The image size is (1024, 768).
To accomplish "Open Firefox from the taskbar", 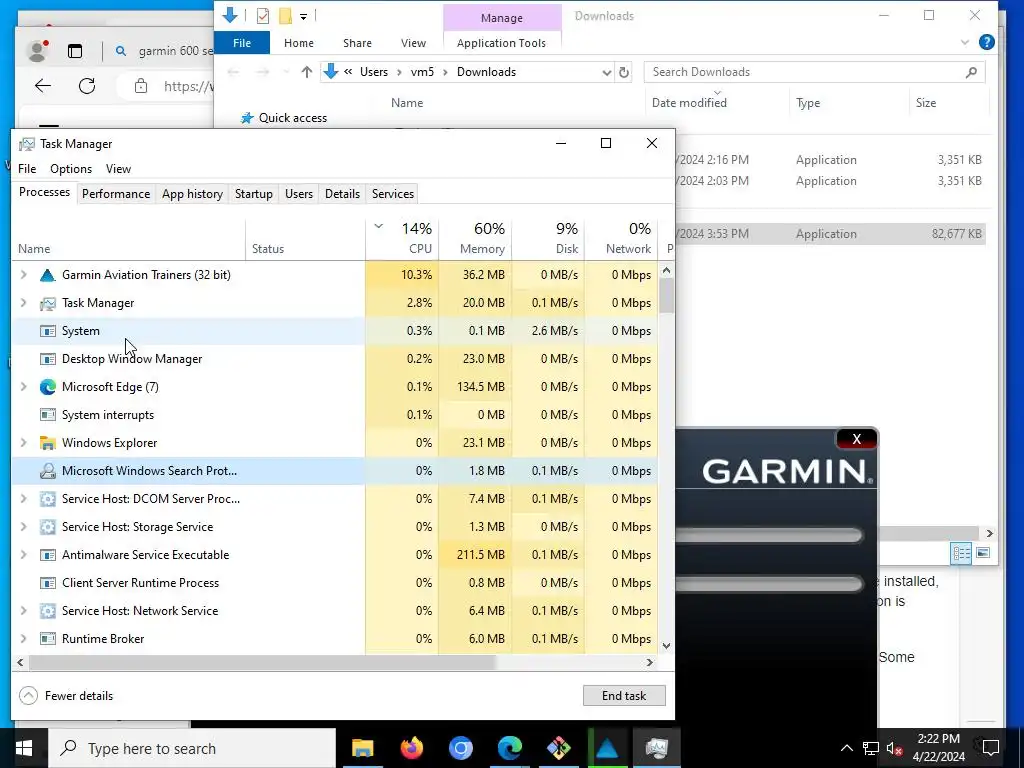I will point(411,748).
